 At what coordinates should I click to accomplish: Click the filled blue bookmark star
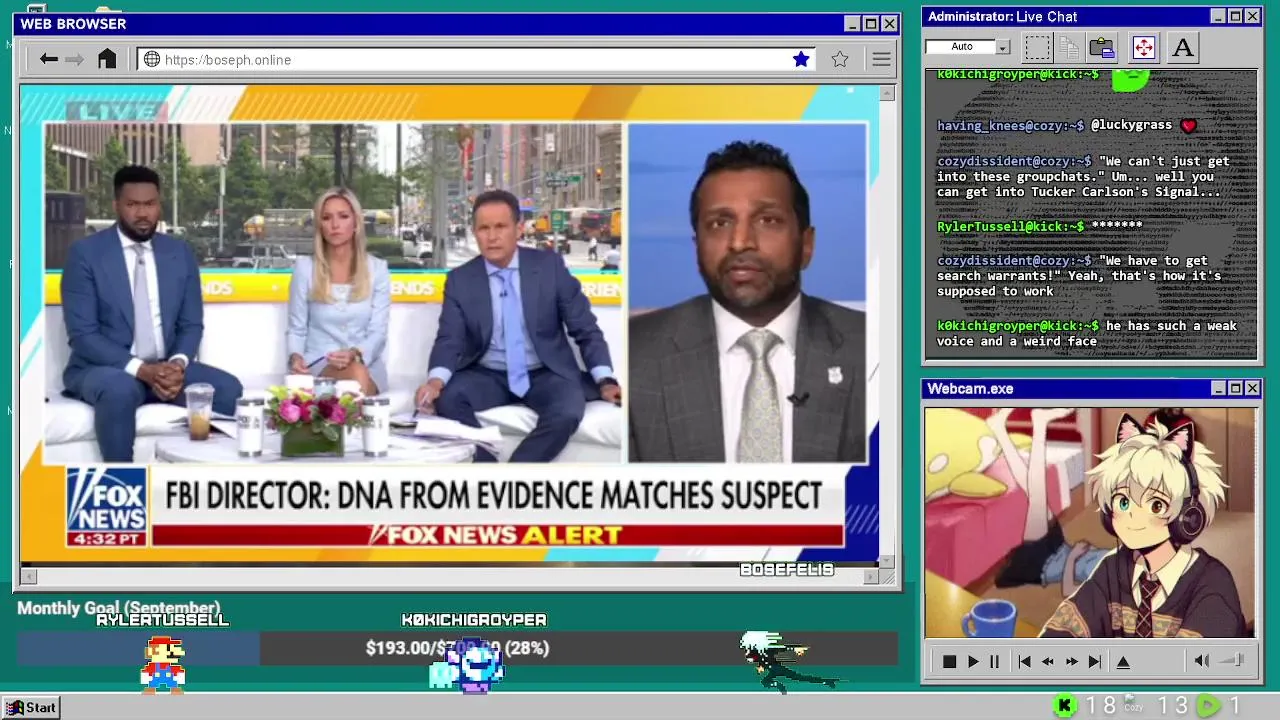[x=801, y=59]
